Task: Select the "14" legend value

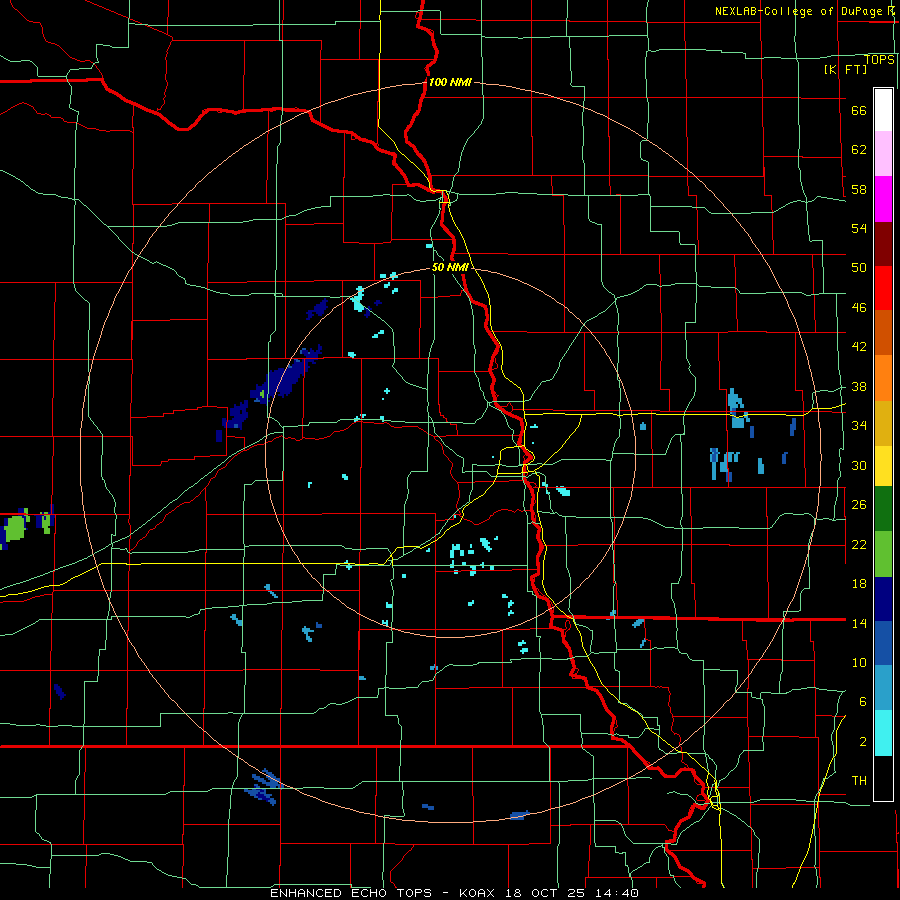Action: pyautogui.click(x=859, y=623)
